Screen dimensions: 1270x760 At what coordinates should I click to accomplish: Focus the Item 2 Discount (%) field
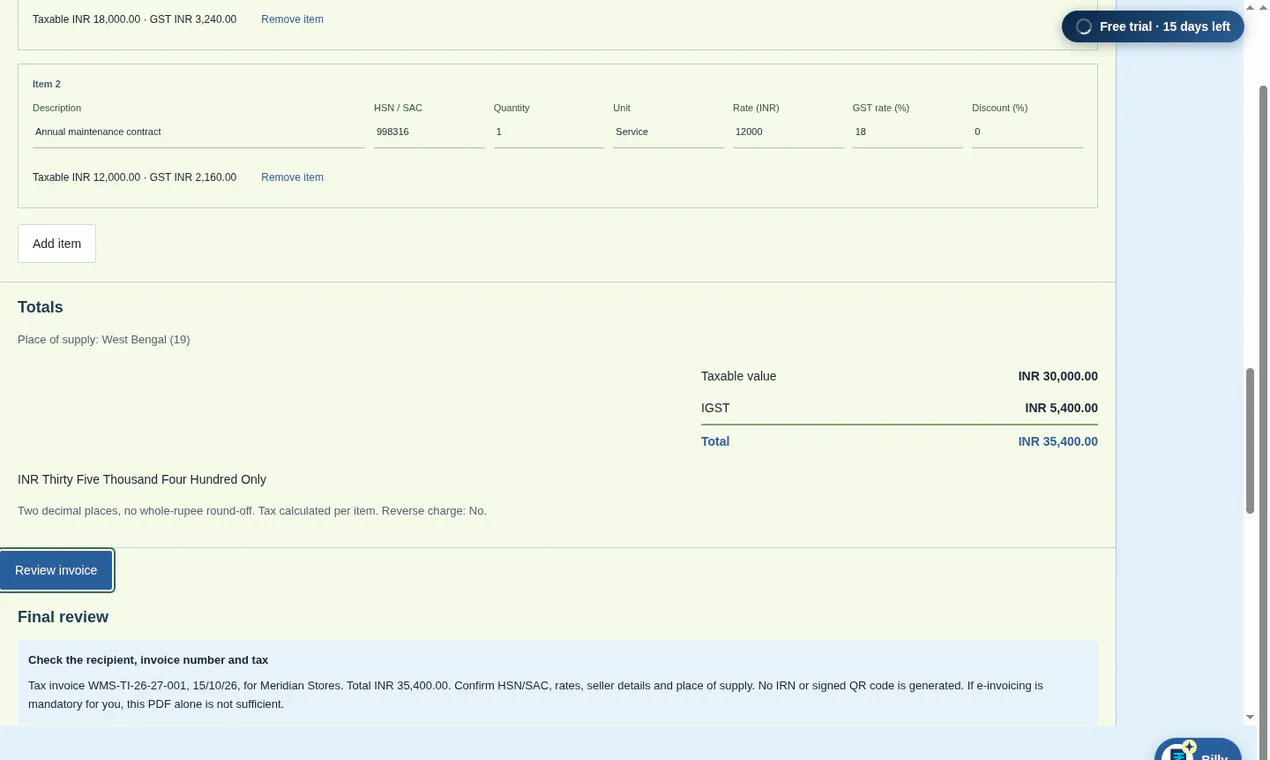1027,132
